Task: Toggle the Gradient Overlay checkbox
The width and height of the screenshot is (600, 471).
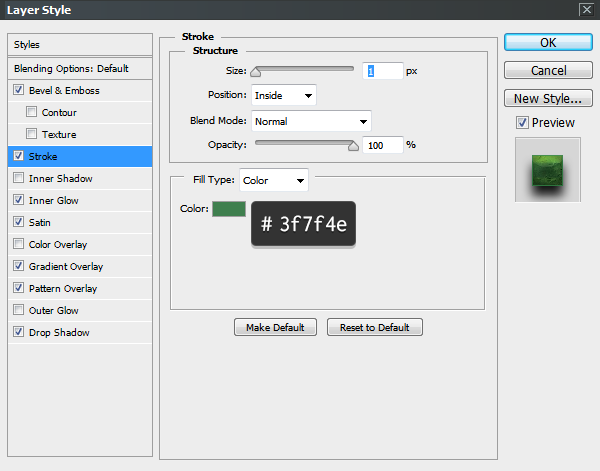Action: [x=18, y=266]
